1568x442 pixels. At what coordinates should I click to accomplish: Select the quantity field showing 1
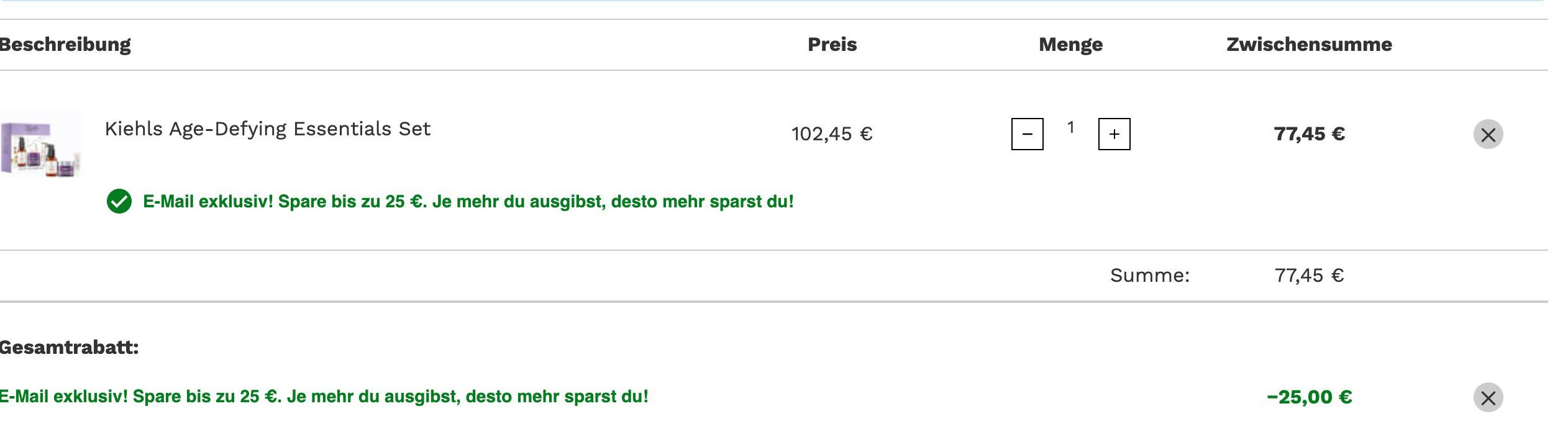coord(1070,128)
